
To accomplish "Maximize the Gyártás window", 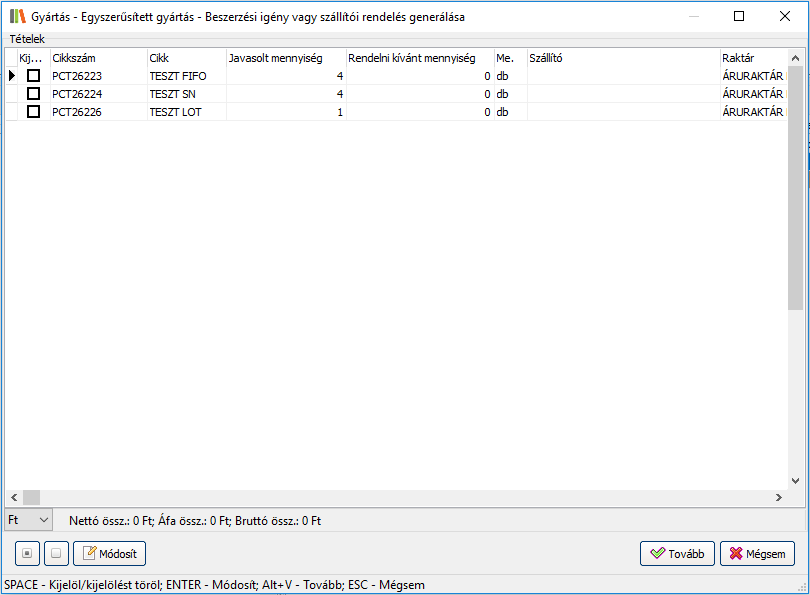I will [739, 16].
